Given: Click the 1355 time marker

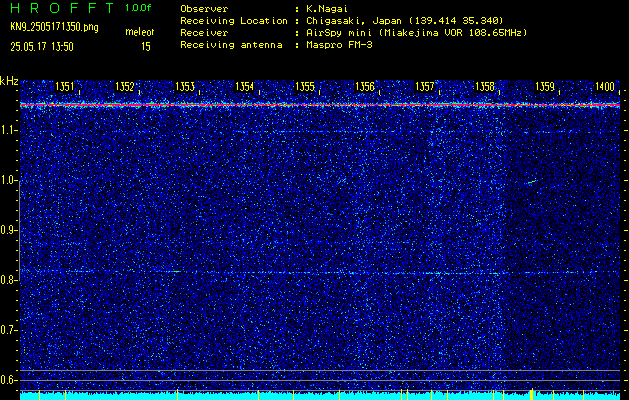Looking at the screenshot, I should pyautogui.click(x=305, y=87).
